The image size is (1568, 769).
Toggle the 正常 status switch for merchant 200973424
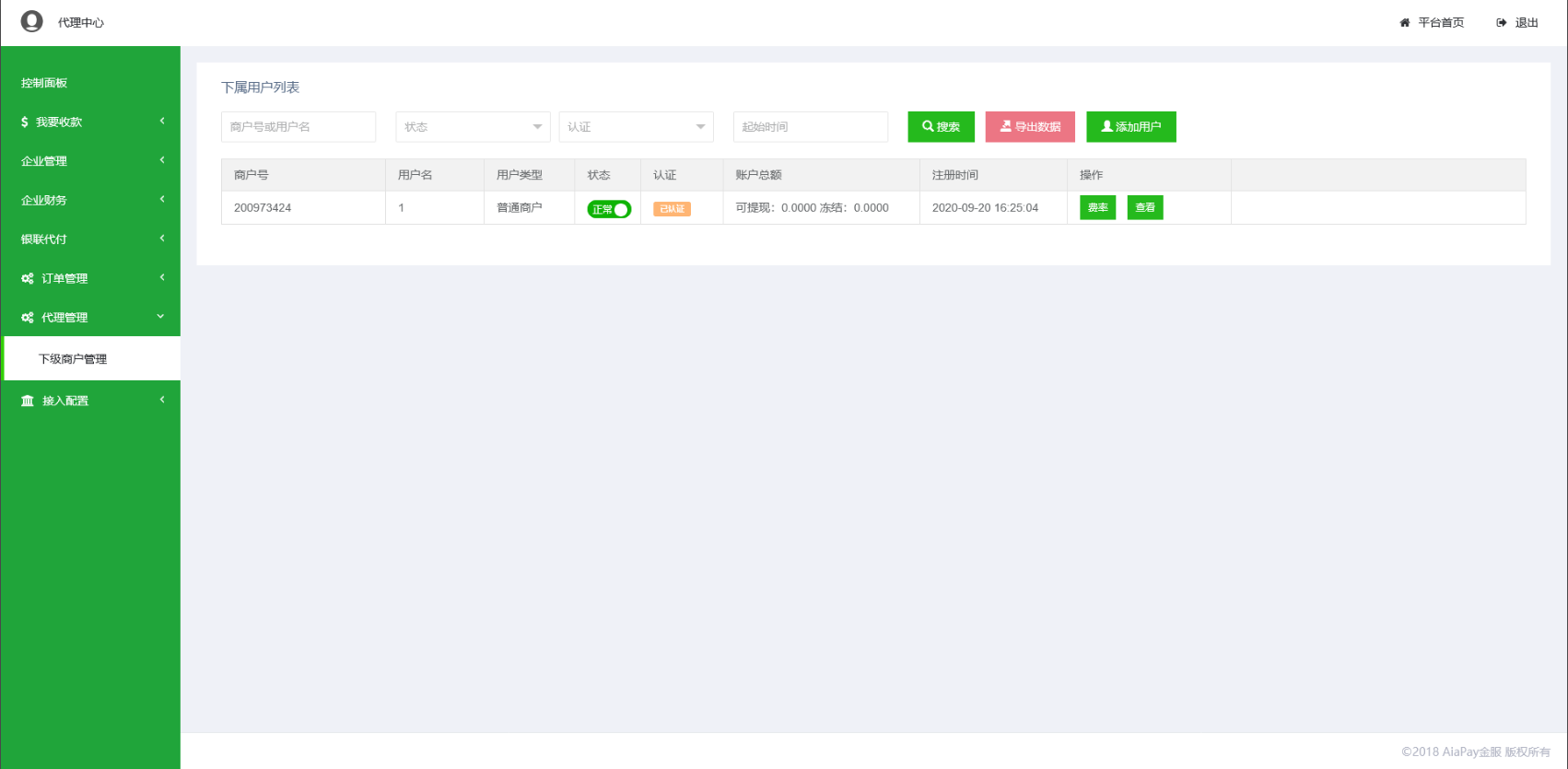[609, 209]
